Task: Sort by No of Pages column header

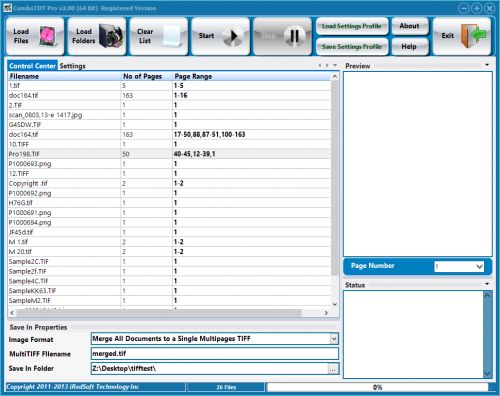Action: click(x=147, y=76)
